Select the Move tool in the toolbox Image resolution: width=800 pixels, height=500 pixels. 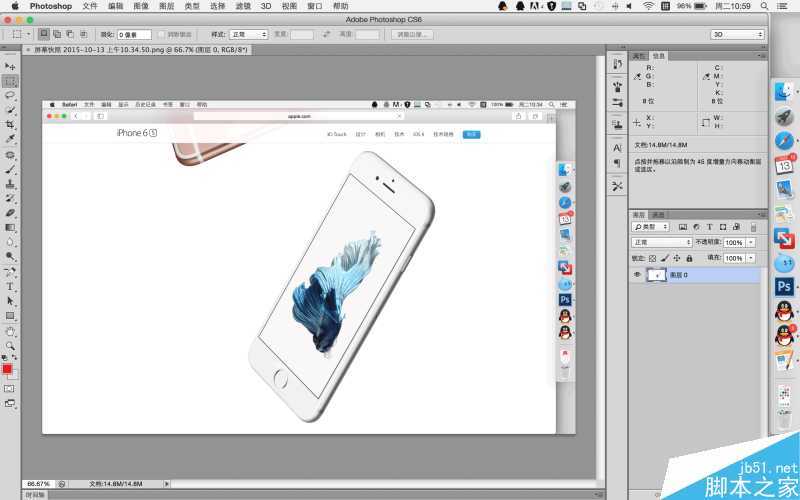[x=10, y=65]
